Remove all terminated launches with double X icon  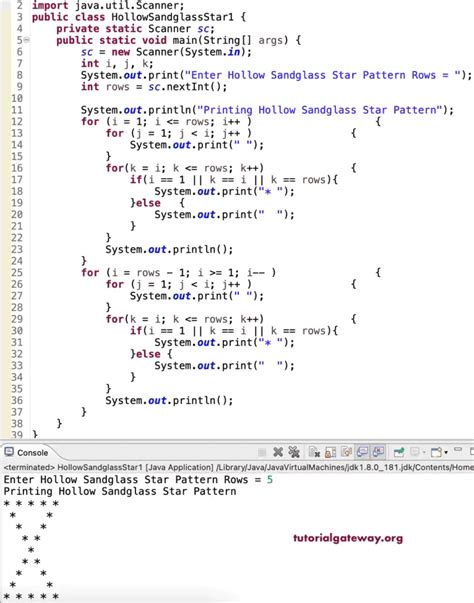(x=294, y=452)
